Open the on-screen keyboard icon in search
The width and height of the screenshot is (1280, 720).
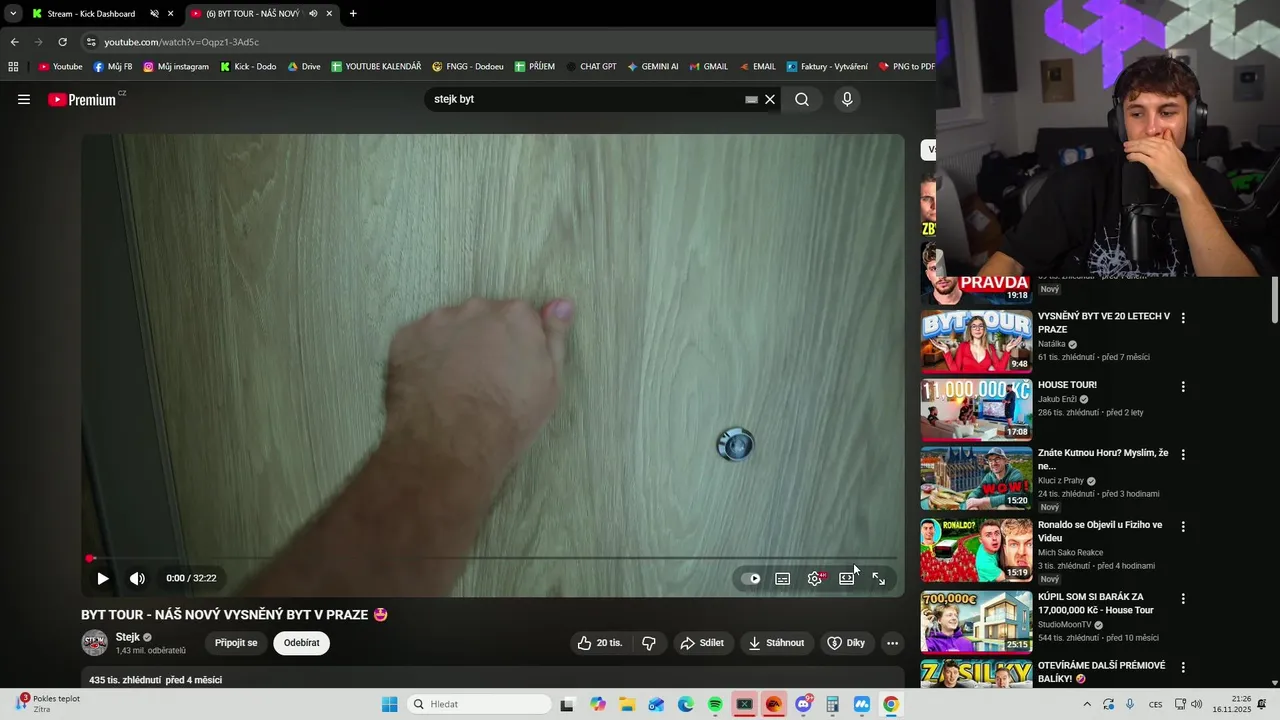point(752,99)
